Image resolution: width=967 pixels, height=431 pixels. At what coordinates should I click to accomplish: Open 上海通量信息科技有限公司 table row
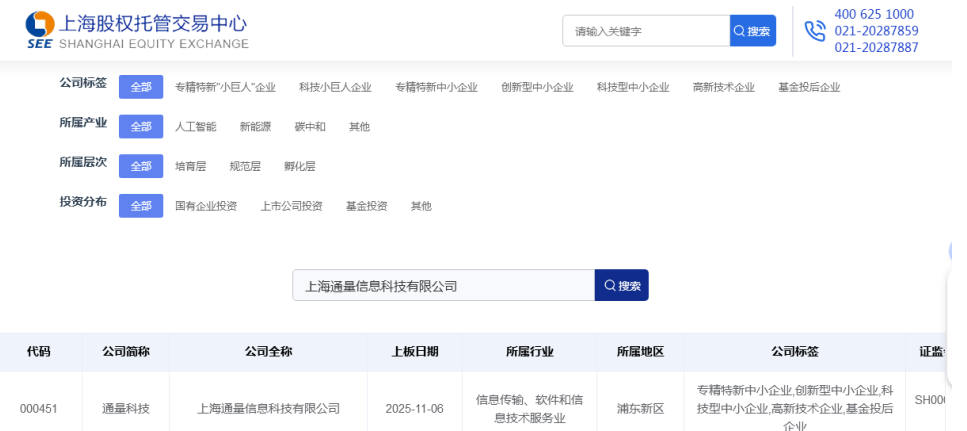(x=268, y=408)
